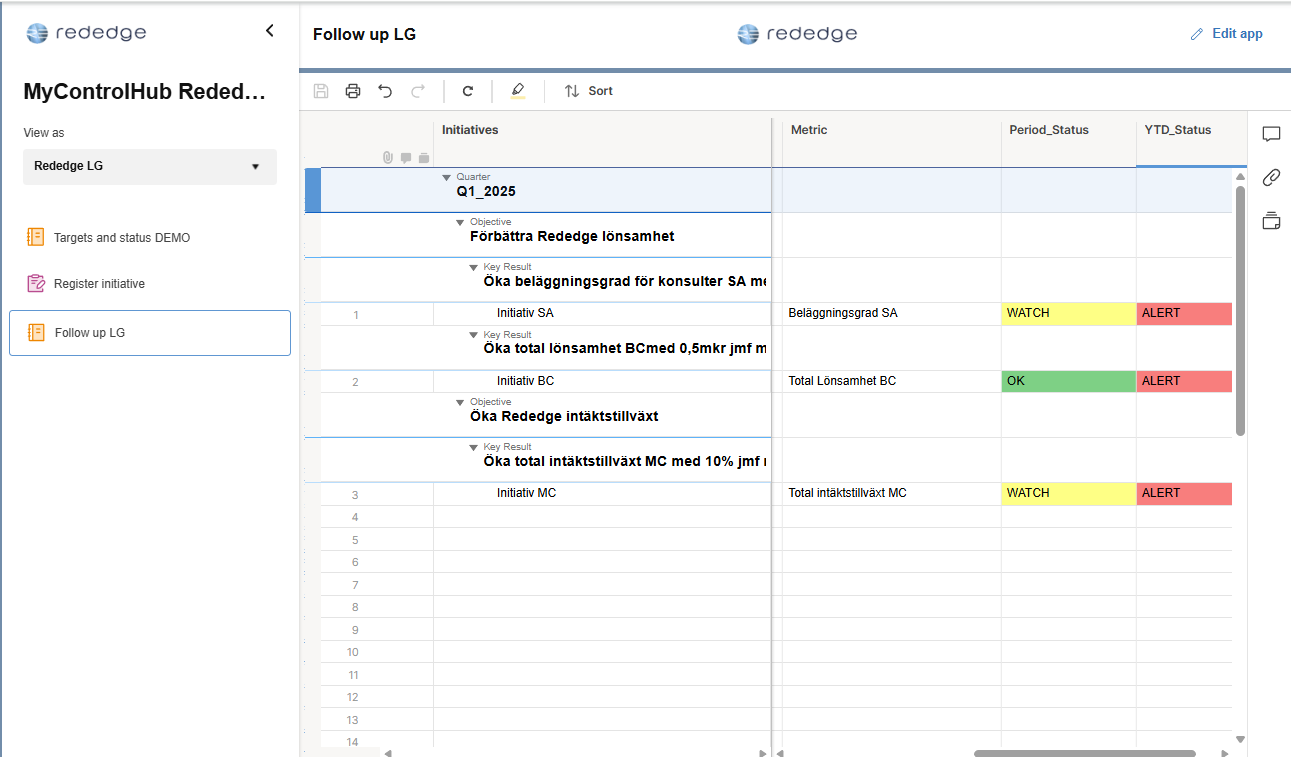Collapse the Q1_2025 quarter group
The width and height of the screenshot is (1291, 757).
coord(447,178)
